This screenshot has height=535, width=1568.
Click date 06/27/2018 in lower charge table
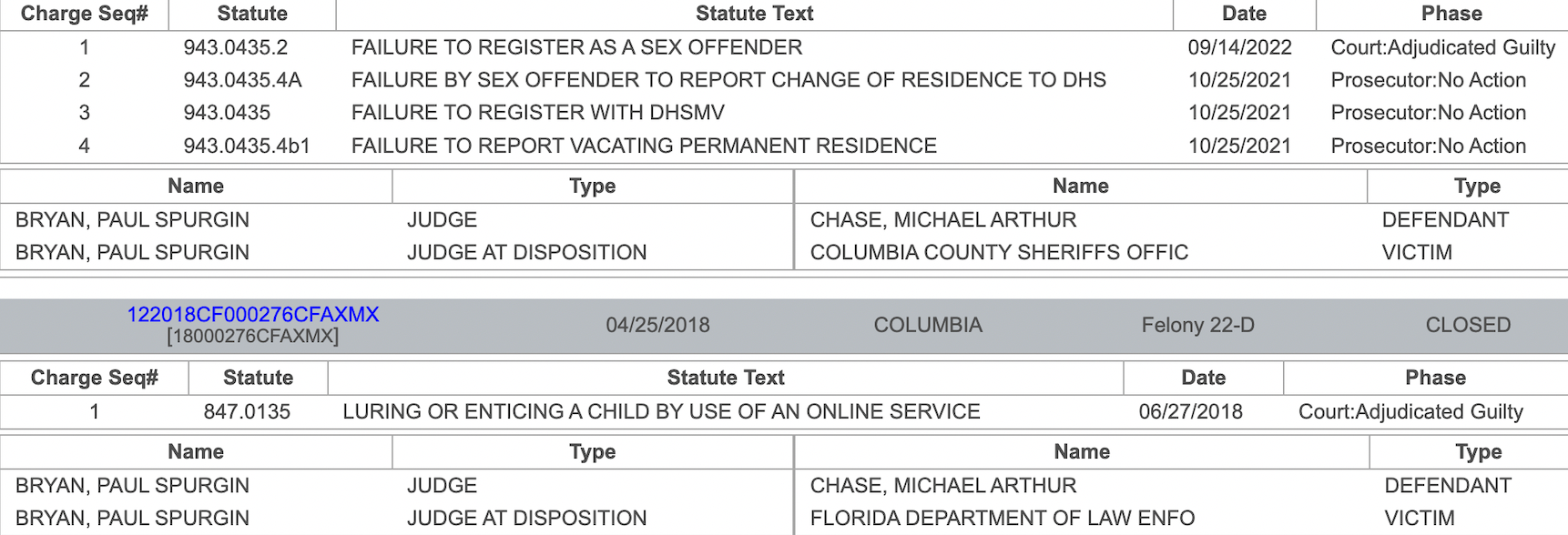pos(1190,411)
